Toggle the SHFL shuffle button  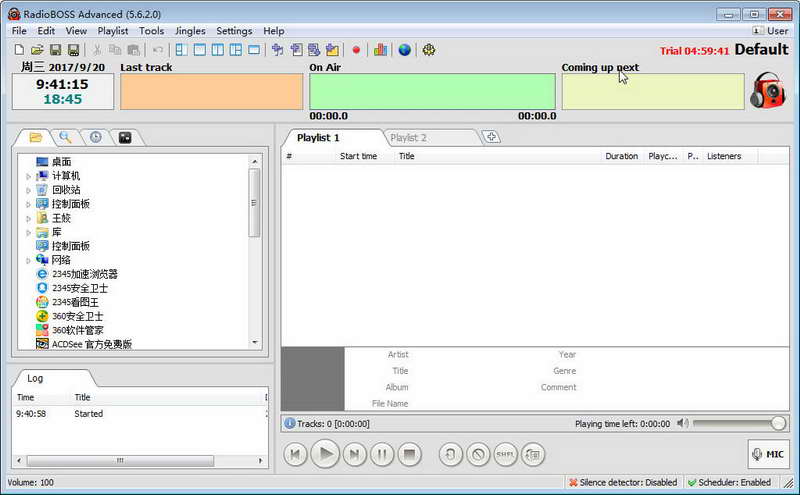(505, 454)
